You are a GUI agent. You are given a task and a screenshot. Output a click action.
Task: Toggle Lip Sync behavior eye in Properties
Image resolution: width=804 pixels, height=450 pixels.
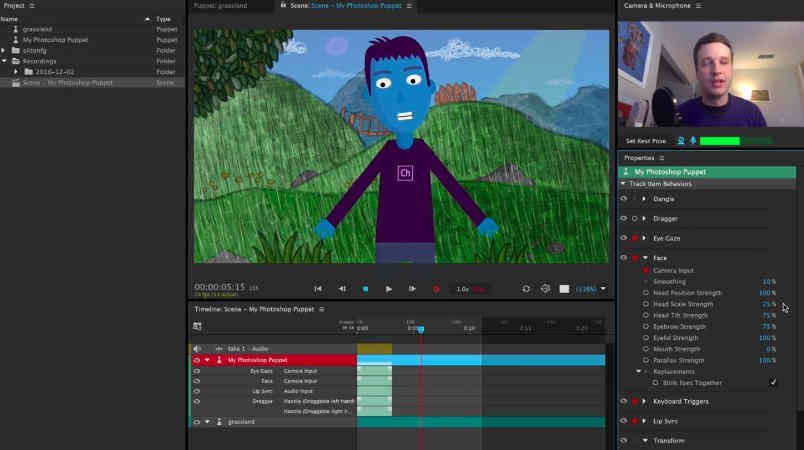pyautogui.click(x=624, y=421)
